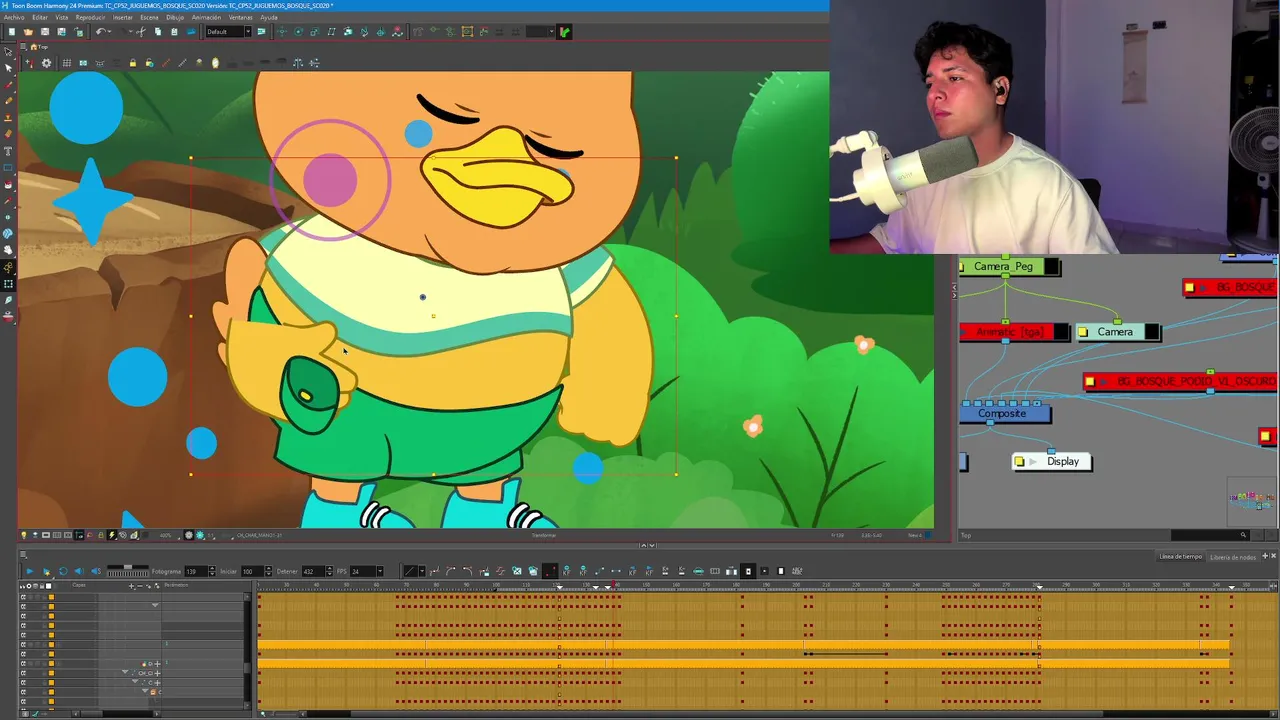1280x720 pixels.
Task: Click the Top breadcrumb in node view
Action: tap(966, 535)
